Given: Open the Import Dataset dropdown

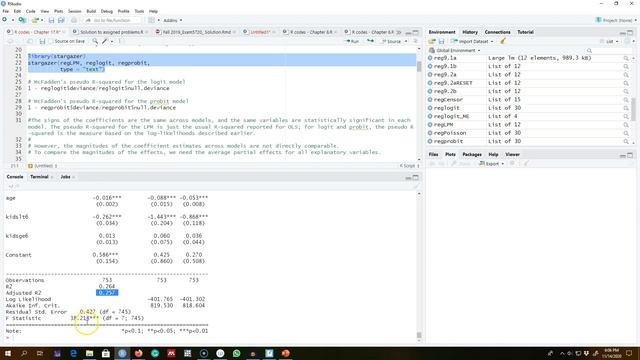Looking at the screenshot, I should click(472, 41).
